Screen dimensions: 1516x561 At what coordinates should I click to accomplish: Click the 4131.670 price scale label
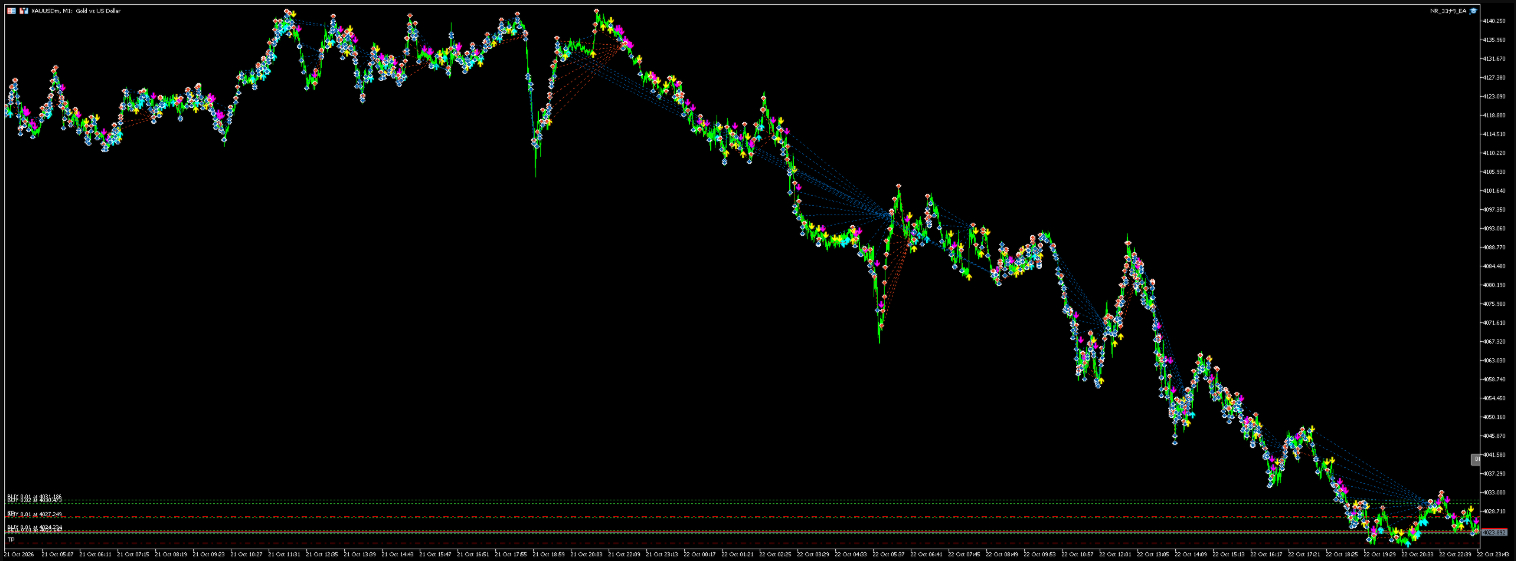[x=1496, y=59]
